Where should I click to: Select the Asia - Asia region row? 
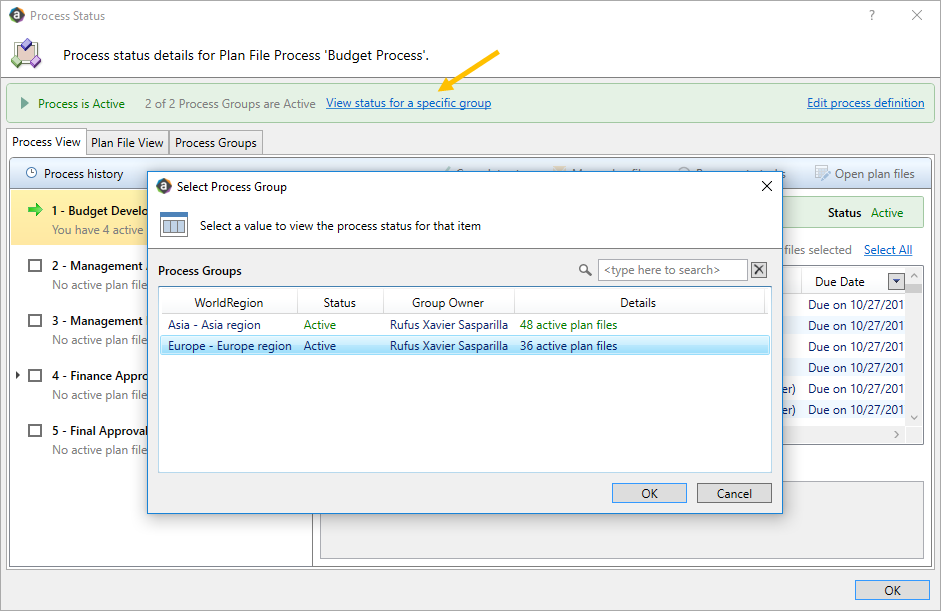[214, 325]
